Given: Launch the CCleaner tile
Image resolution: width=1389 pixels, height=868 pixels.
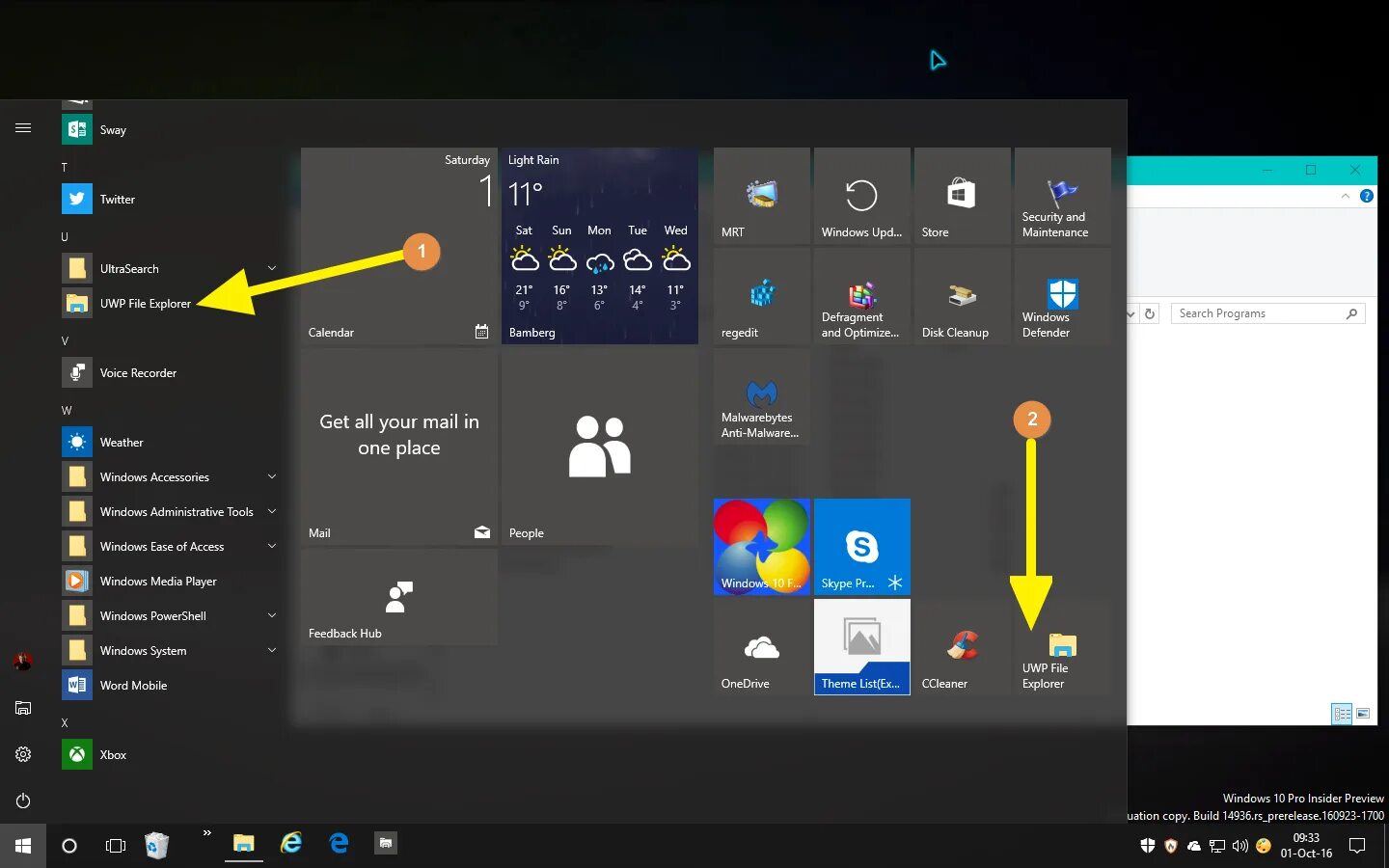Looking at the screenshot, I should (963, 647).
